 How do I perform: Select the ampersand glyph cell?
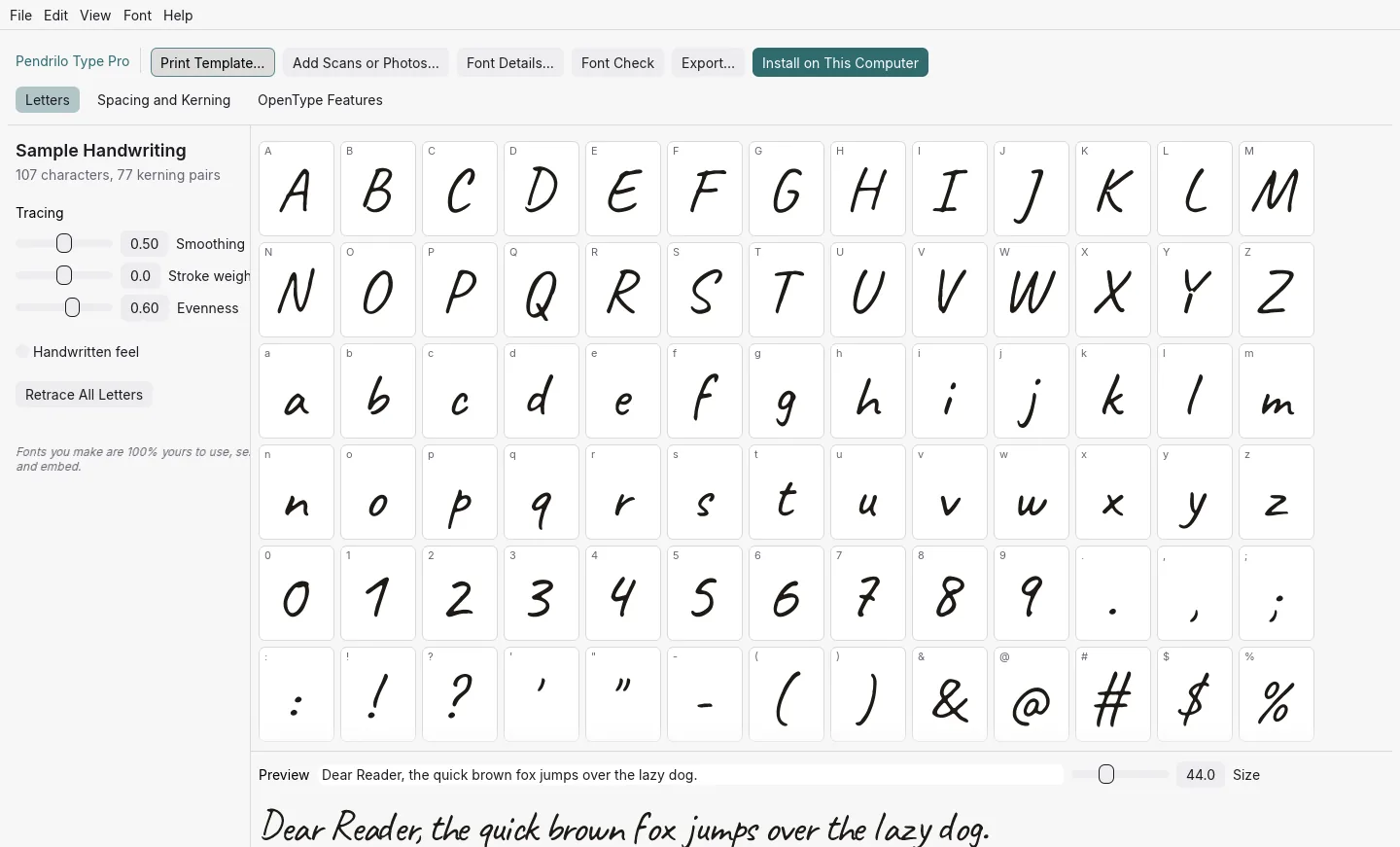tap(950, 694)
